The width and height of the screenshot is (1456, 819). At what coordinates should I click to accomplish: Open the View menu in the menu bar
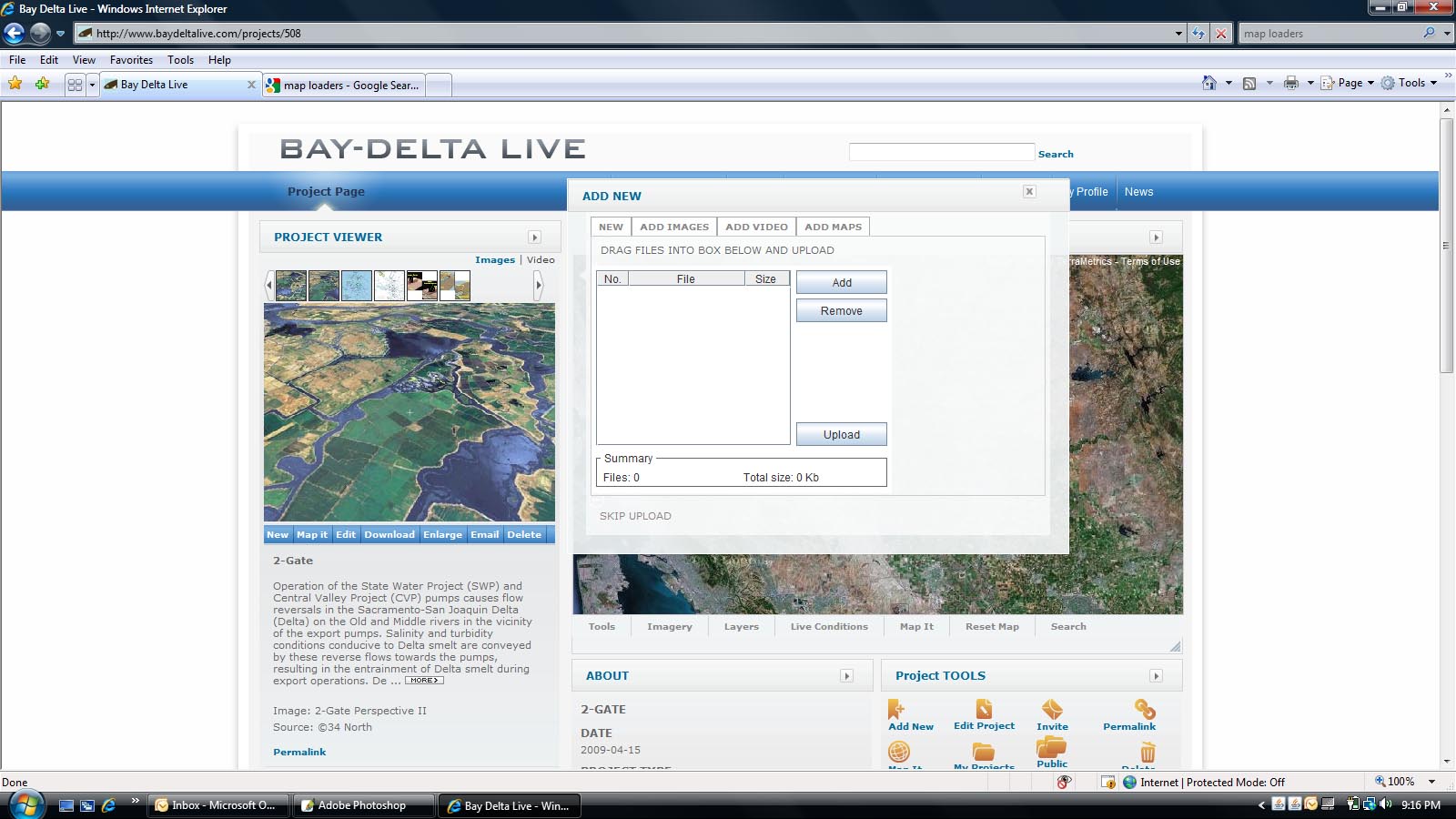point(84,60)
